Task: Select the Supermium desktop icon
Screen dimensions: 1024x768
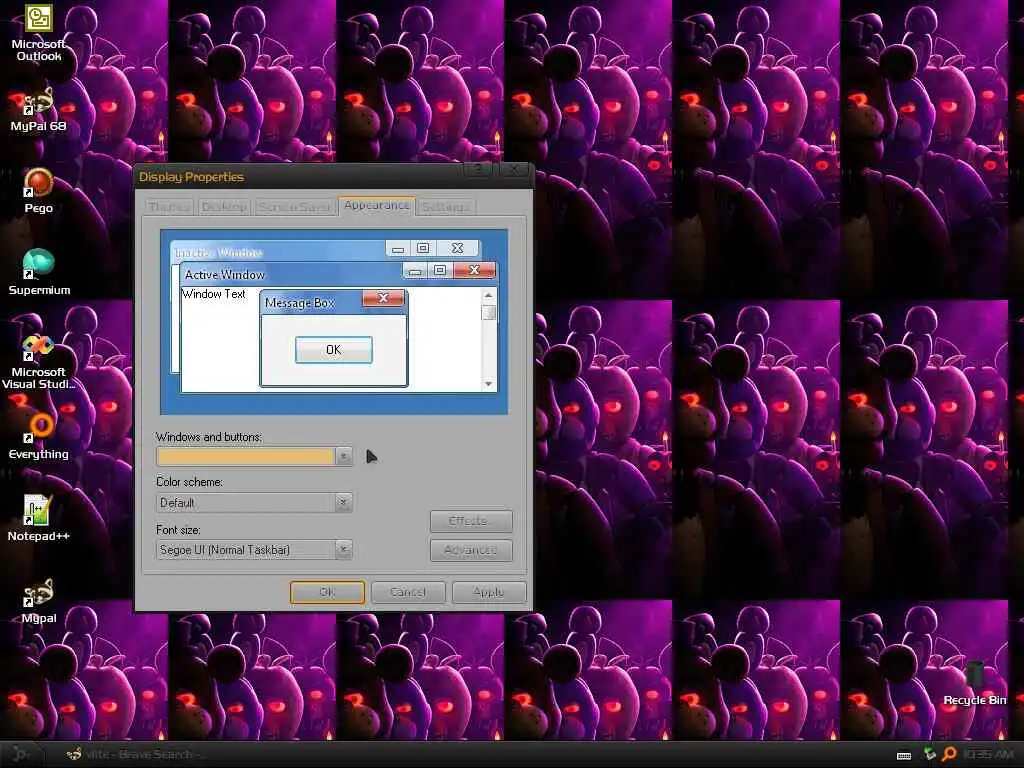Action: (39, 272)
